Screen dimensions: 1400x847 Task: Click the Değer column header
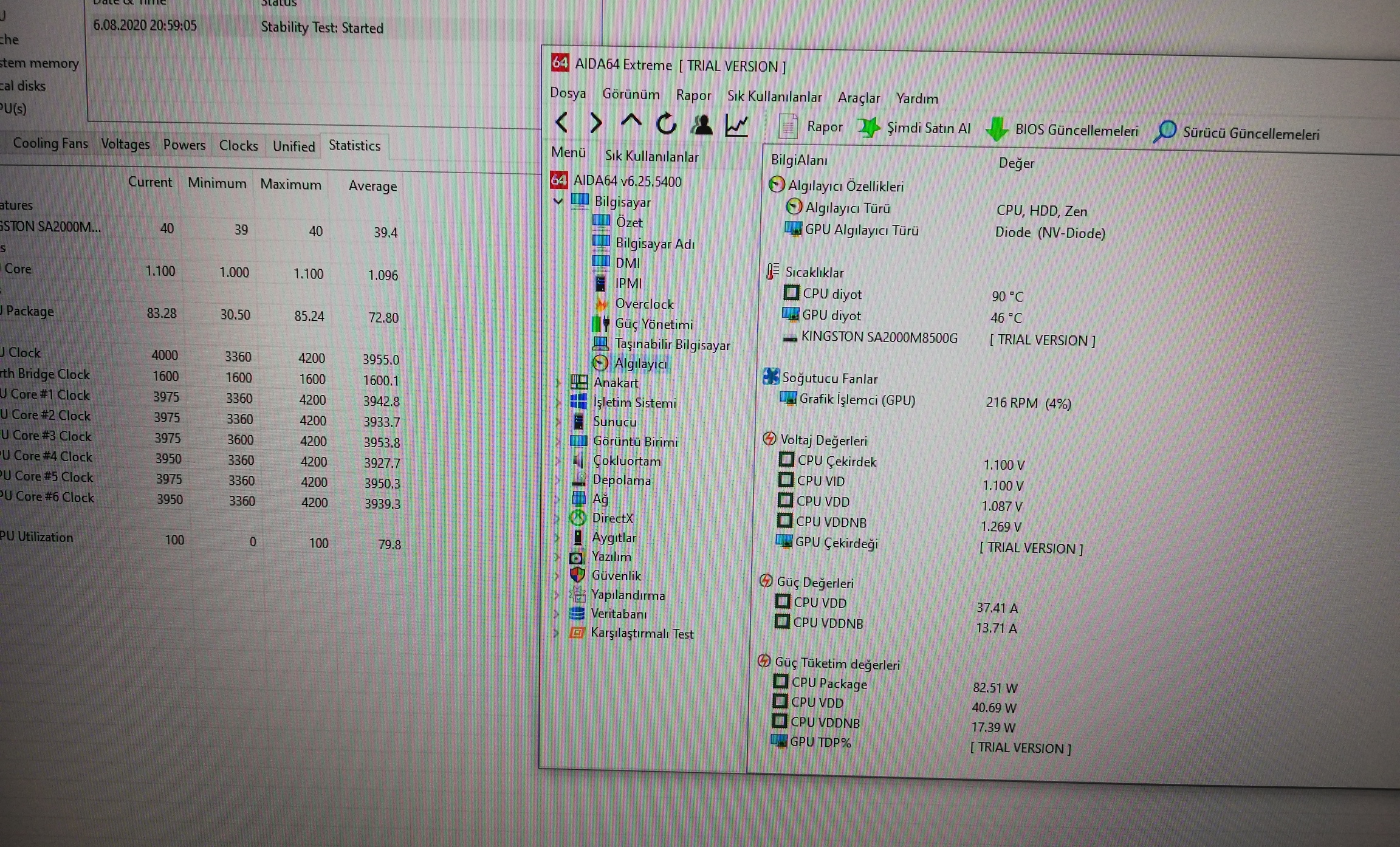pos(1016,163)
